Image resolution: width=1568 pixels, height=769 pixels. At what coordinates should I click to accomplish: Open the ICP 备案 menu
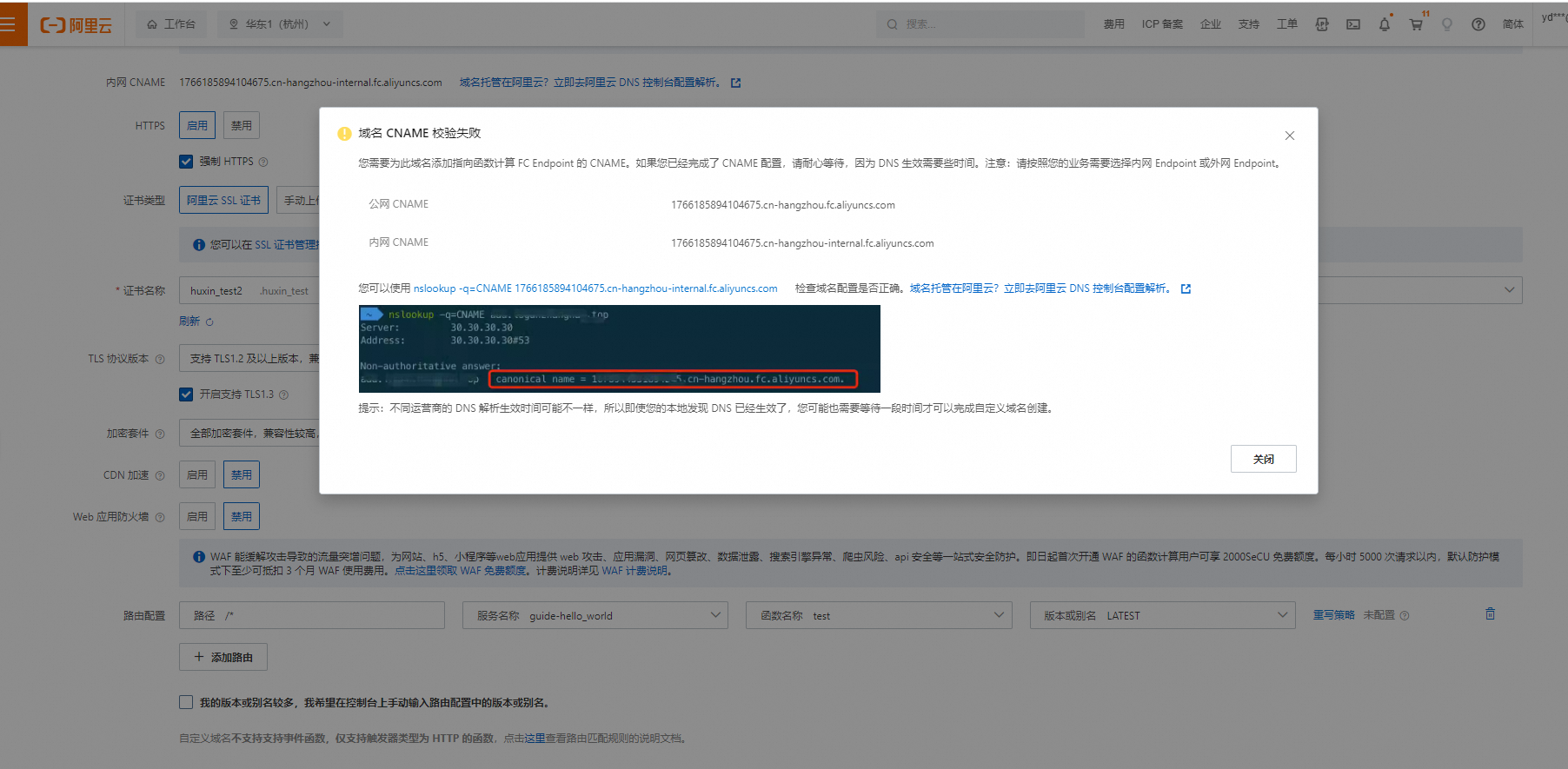coord(1162,24)
